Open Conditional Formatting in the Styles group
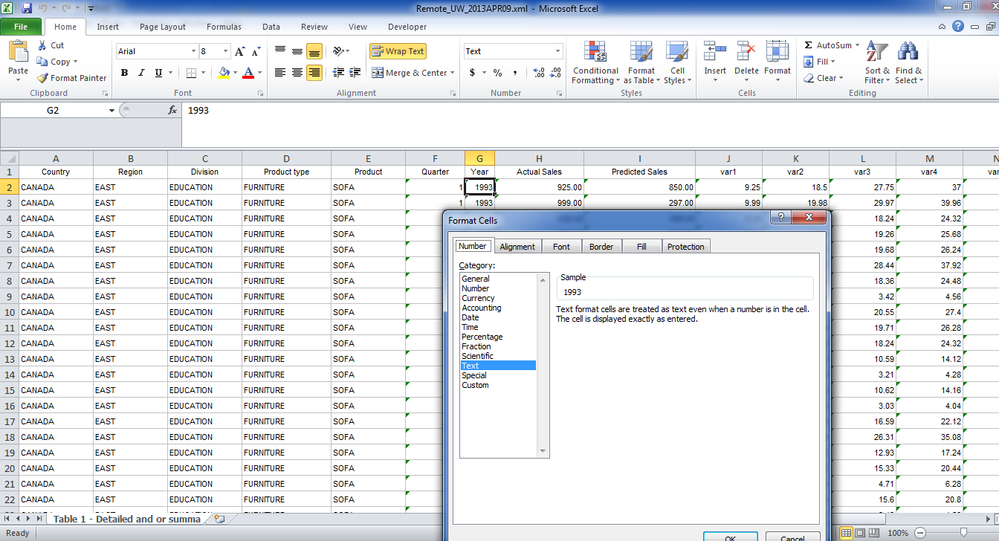This screenshot has width=999, height=541. click(x=595, y=52)
